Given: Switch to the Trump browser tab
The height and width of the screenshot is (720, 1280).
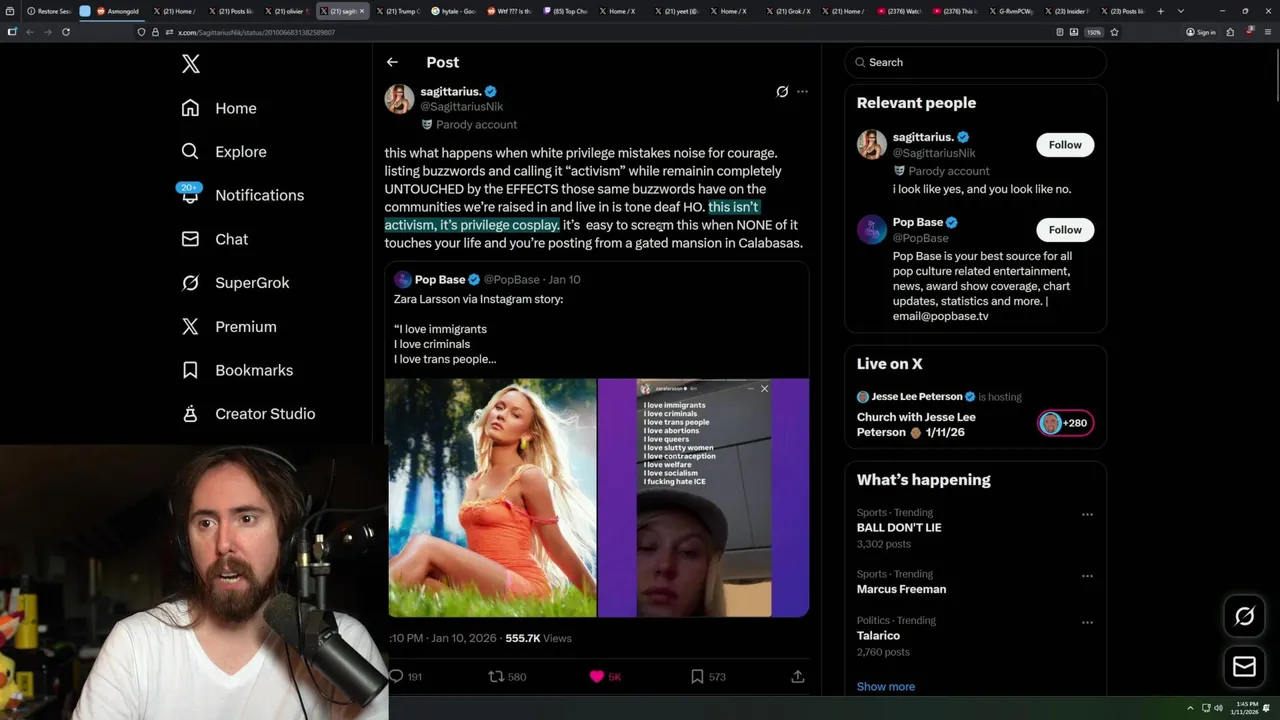Looking at the screenshot, I should (399, 11).
